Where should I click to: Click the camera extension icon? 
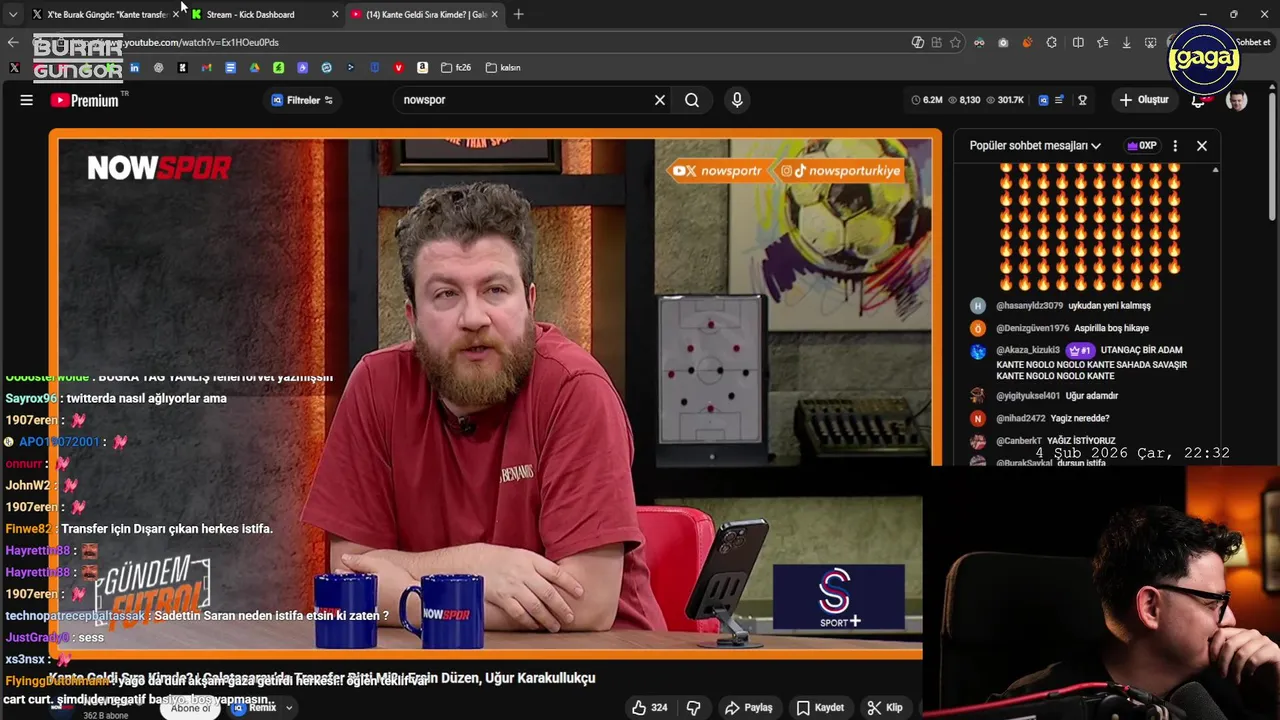1003,42
